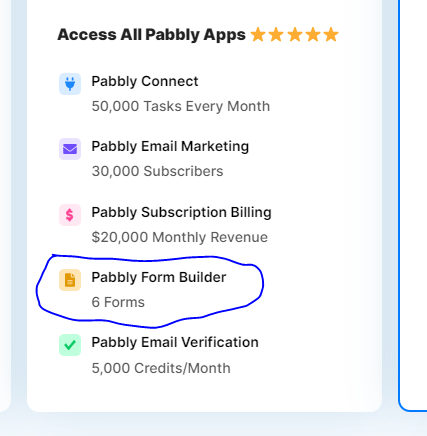
Task: Select the Pabbly Email Verification title
Action: [175, 343]
